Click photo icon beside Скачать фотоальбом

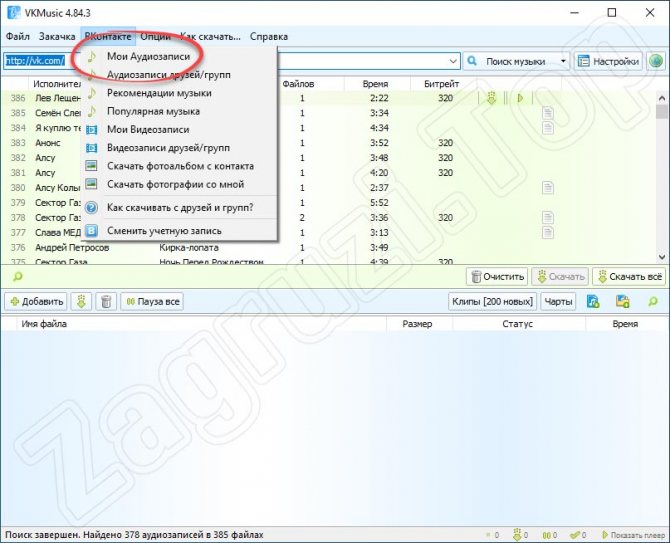click(91, 166)
